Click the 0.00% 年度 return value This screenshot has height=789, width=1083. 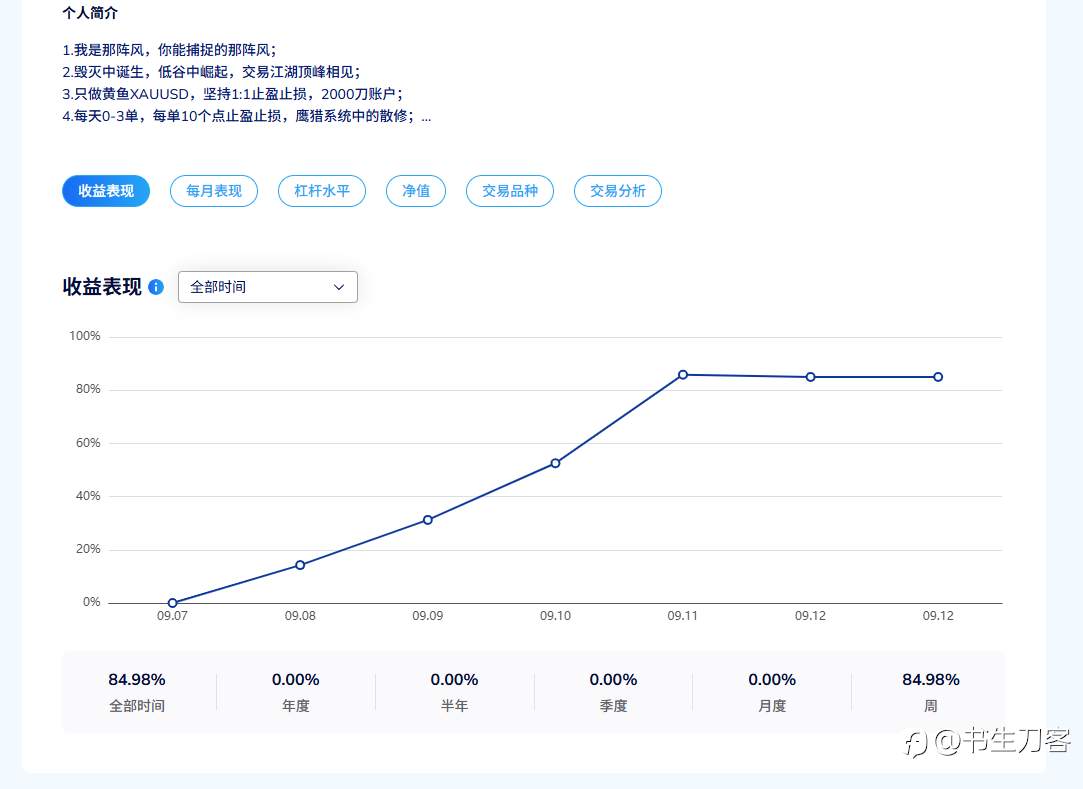[x=296, y=680]
